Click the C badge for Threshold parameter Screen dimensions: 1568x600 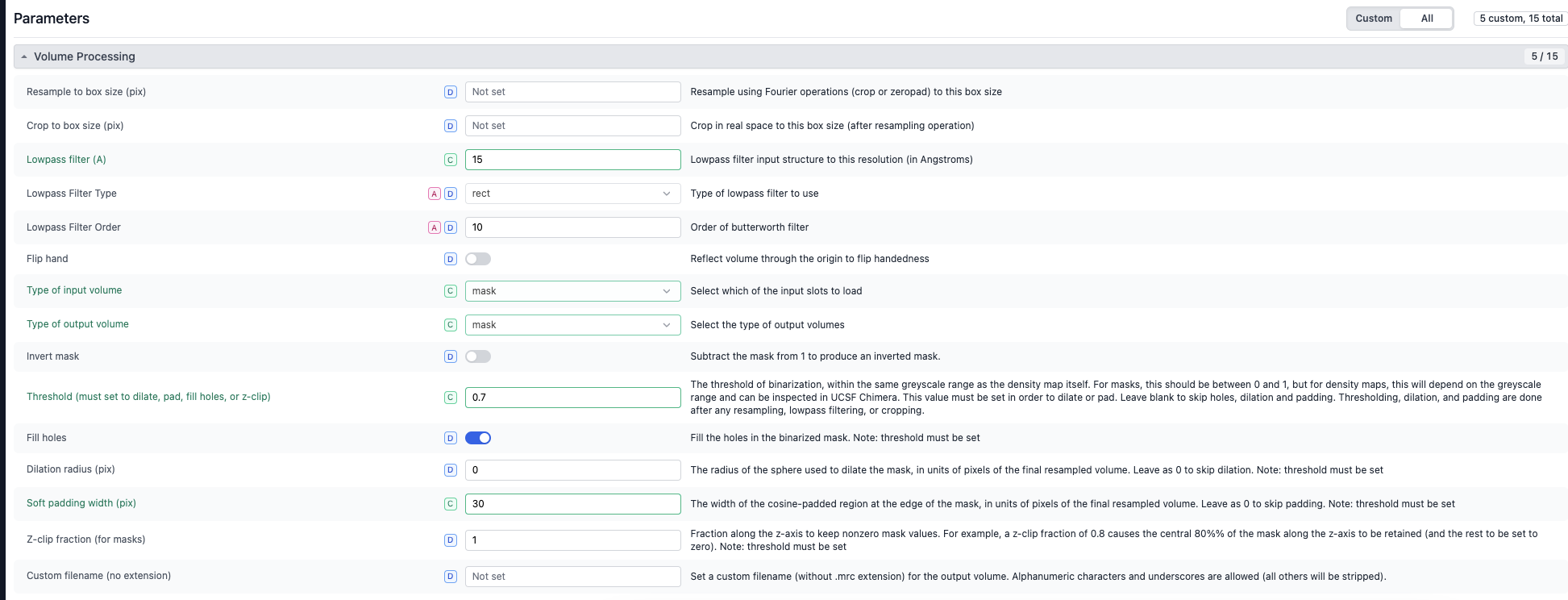click(451, 398)
